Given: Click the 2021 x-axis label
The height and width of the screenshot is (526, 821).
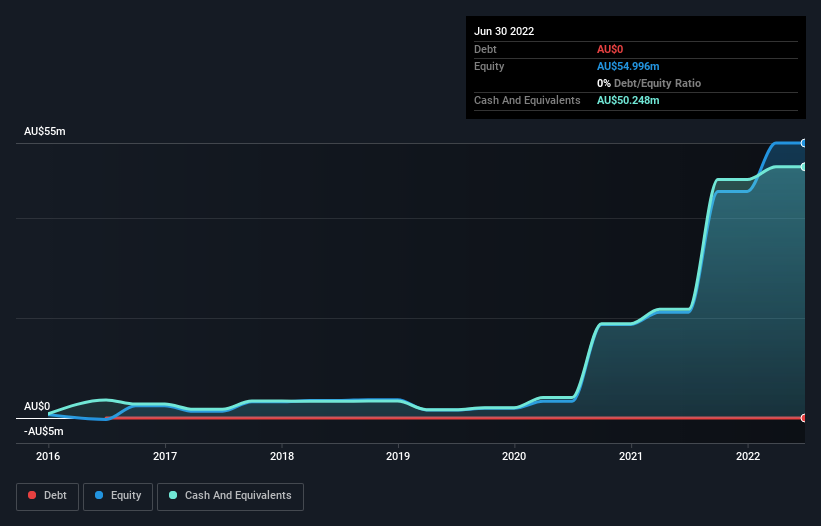Looking at the screenshot, I should point(631,456).
